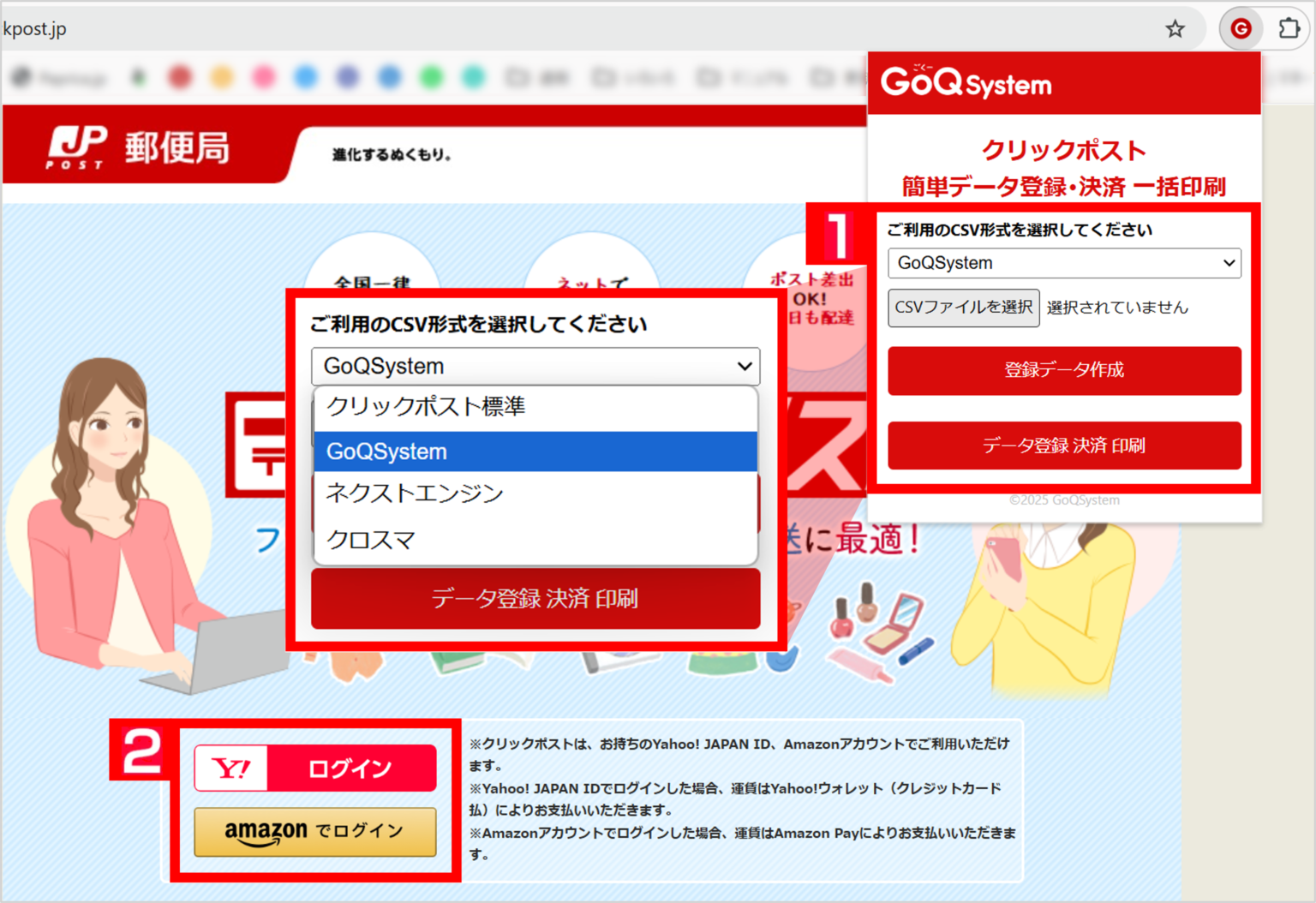The image size is (1316, 903).
Task: Click the GoQ System logo in the popup header
Action: coord(965,83)
